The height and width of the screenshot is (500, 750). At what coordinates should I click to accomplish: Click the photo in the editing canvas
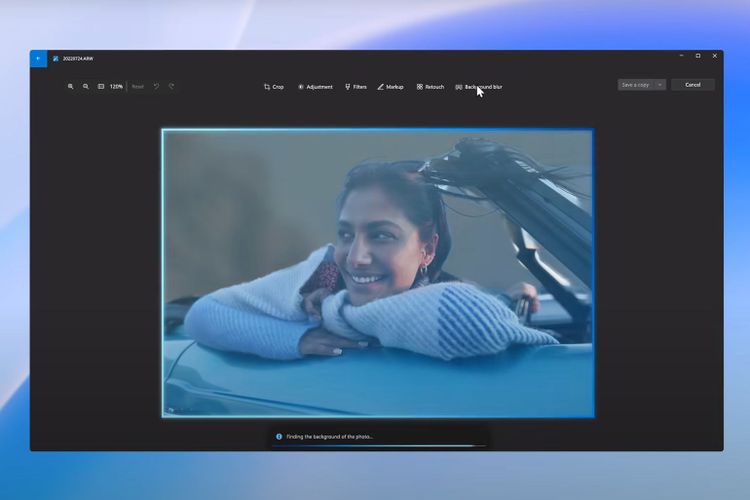(x=378, y=272)
